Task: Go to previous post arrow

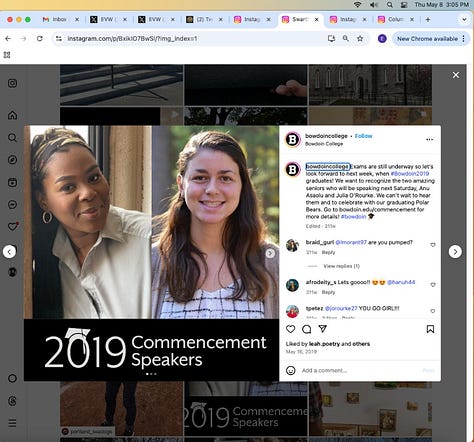Action: tap(9, 252)
